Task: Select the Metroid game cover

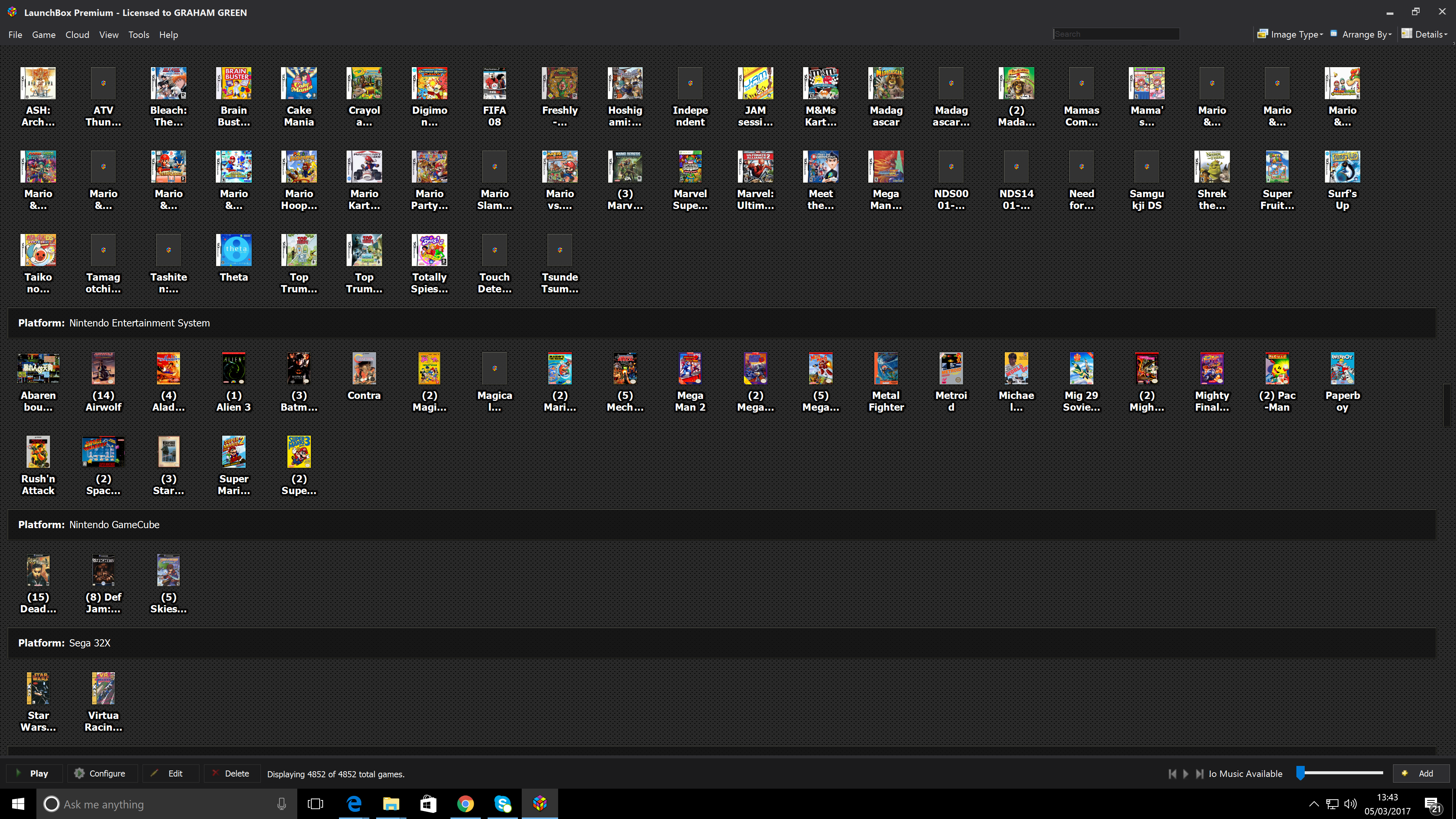Action: pos(951,368)
